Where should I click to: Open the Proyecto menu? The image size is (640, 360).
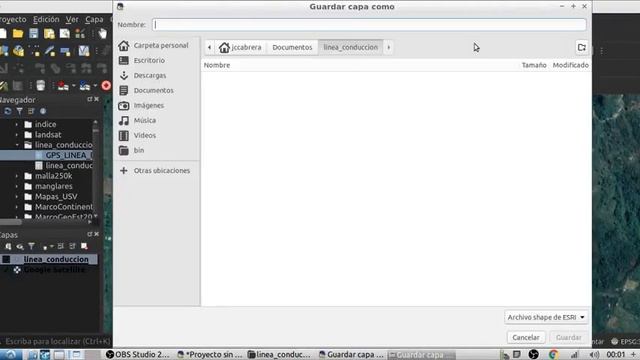tap(13, 19)
